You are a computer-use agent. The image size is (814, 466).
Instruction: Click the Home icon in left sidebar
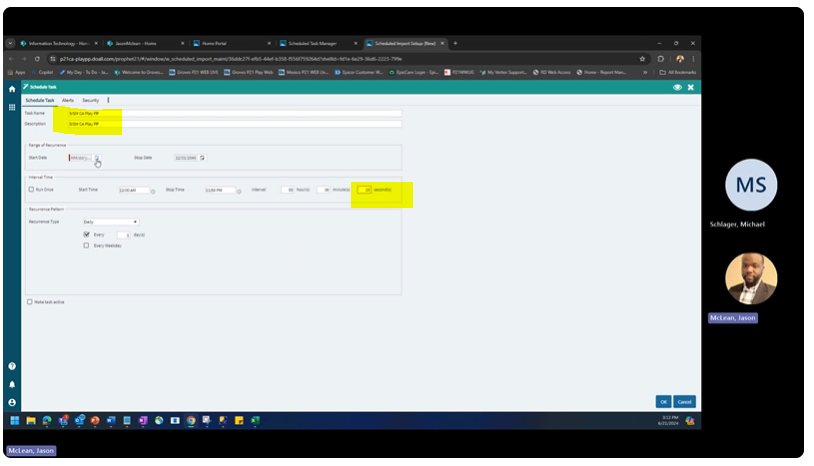(12, 89)
